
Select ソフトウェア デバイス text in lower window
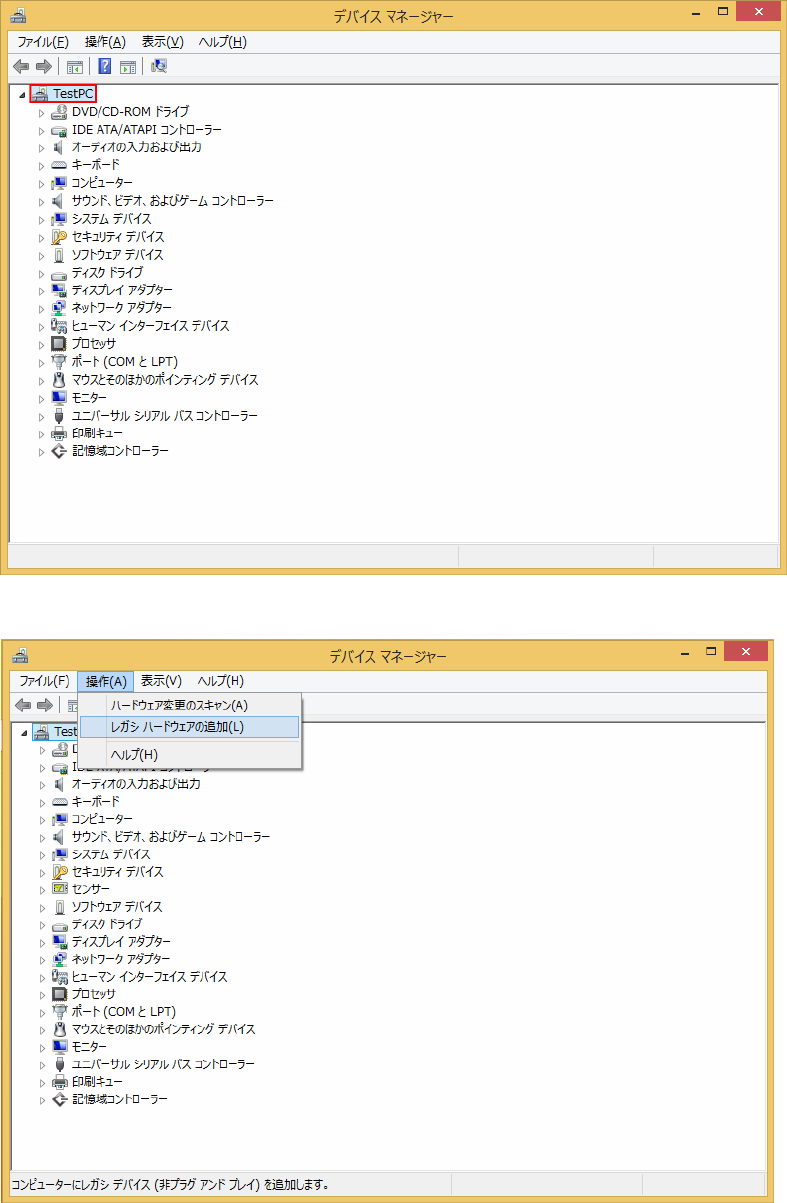(116, 907)
